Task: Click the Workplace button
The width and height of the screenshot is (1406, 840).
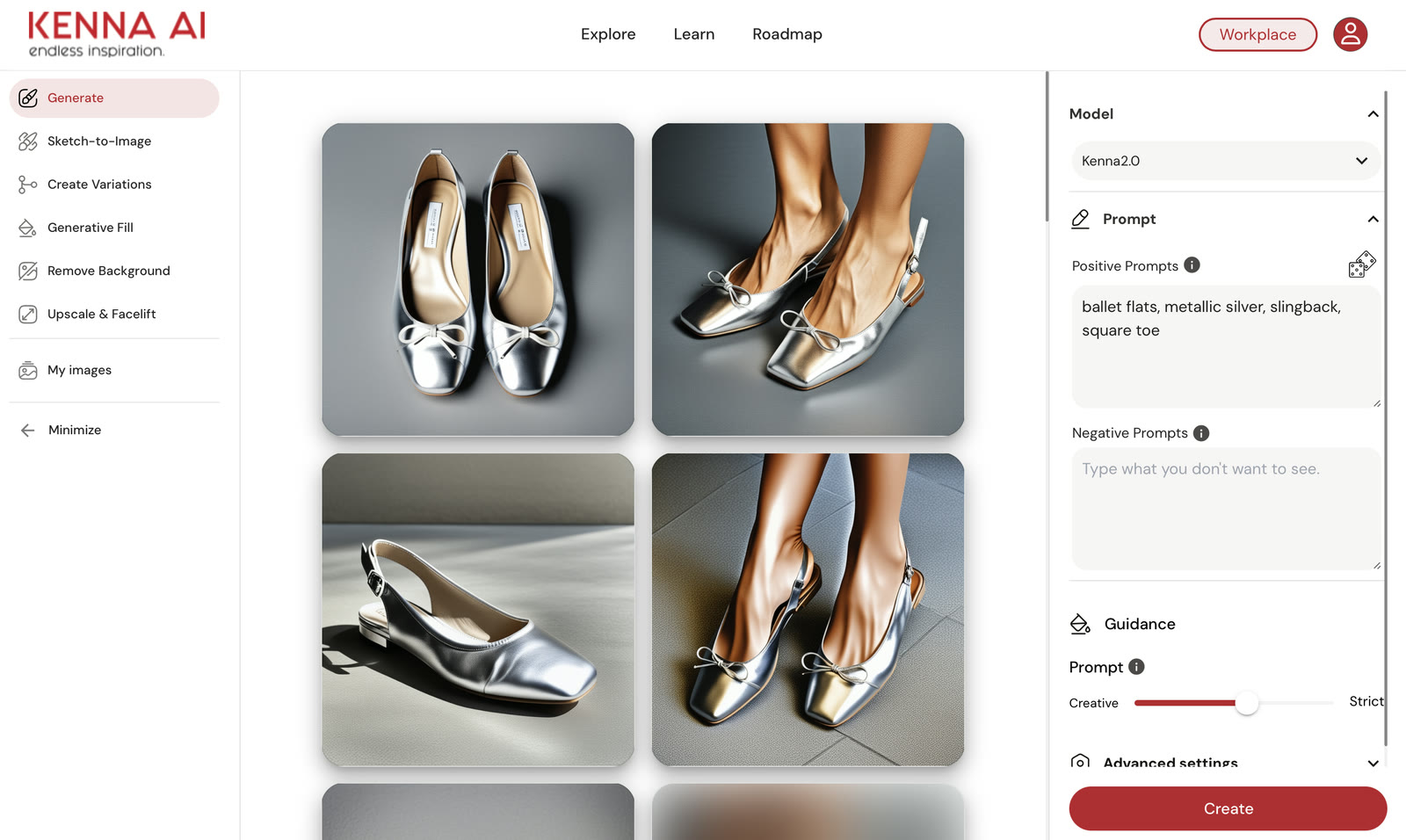Action: point(1257,34)
